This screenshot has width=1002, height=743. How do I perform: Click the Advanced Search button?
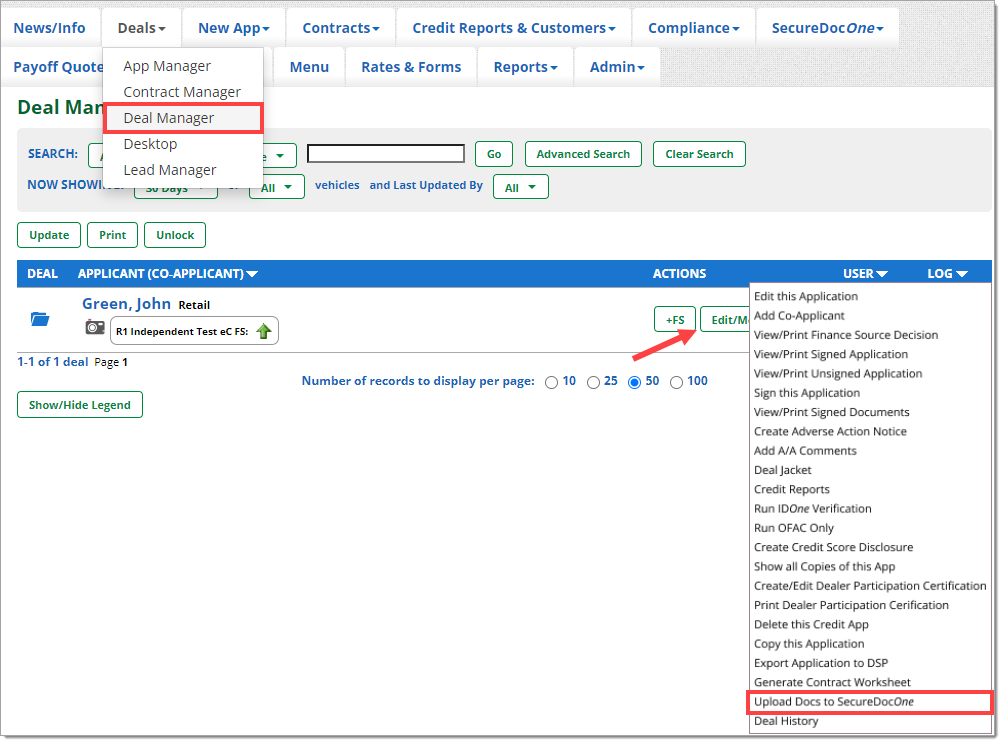583,154
